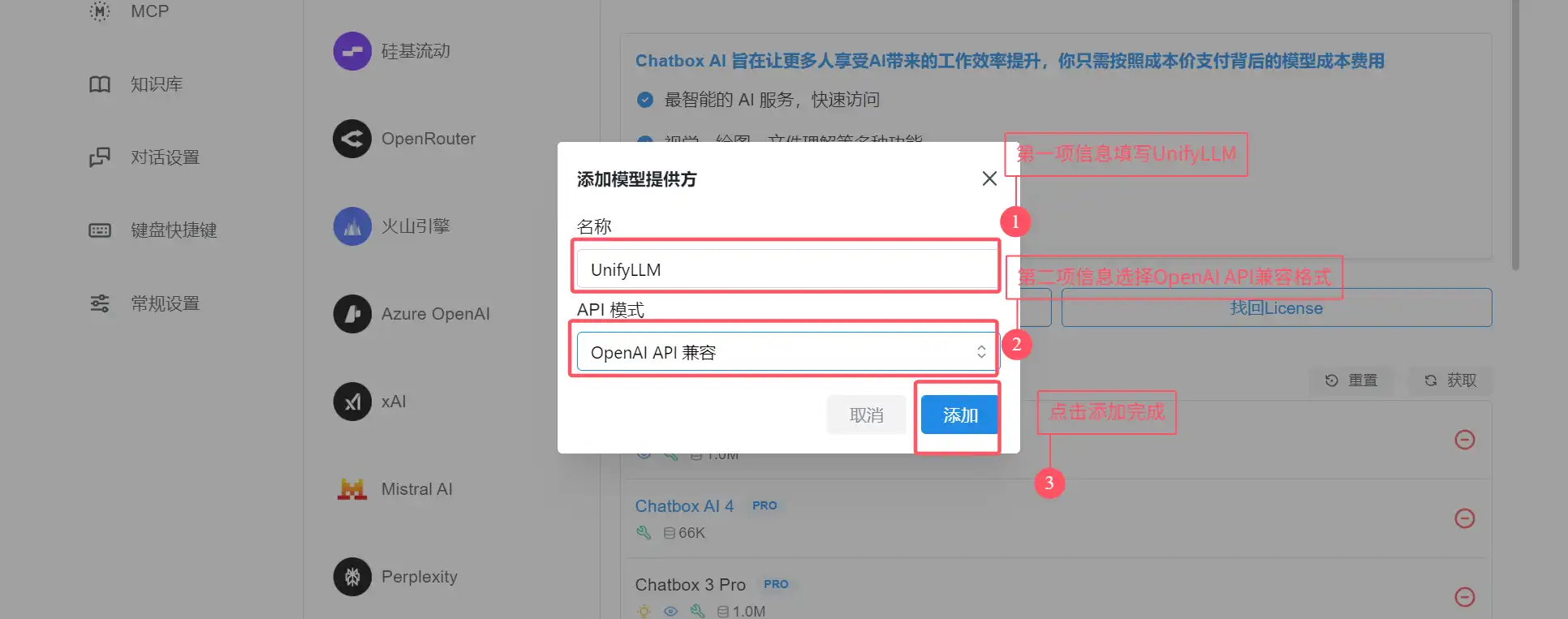Click the 获取 refresh icon
Image resolution: width=1568 pixels, height=619 pixels.
[1431, 380]
